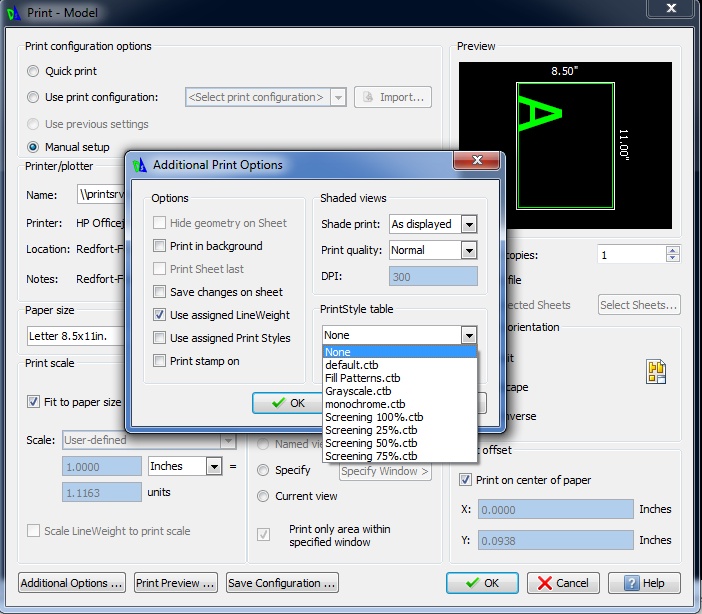Open the Inches units dropdown
The height and width of the screenshot is (614, 702).
(214, 467)
